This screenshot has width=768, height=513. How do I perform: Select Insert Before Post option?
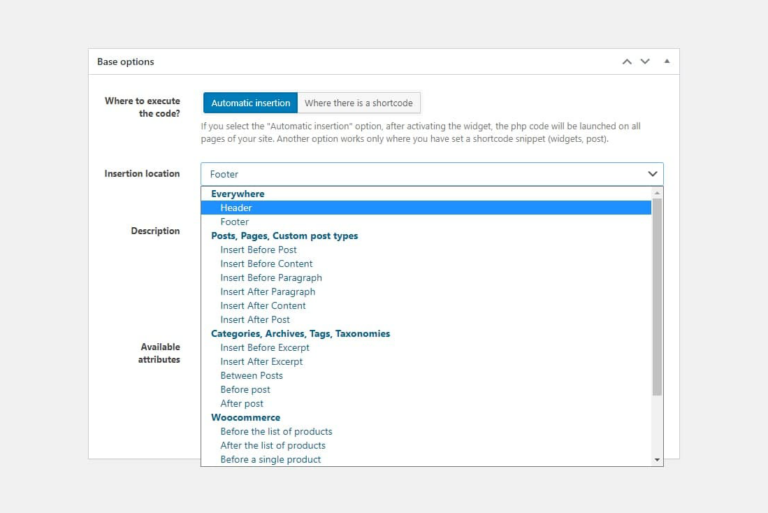(258, 250)
